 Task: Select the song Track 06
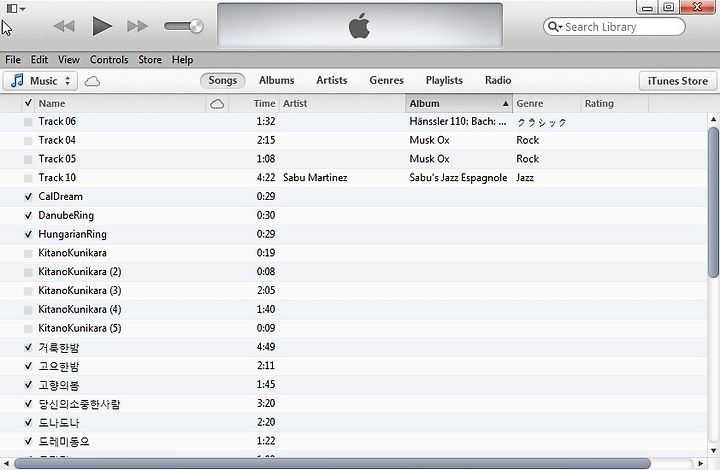pos(57,122)
